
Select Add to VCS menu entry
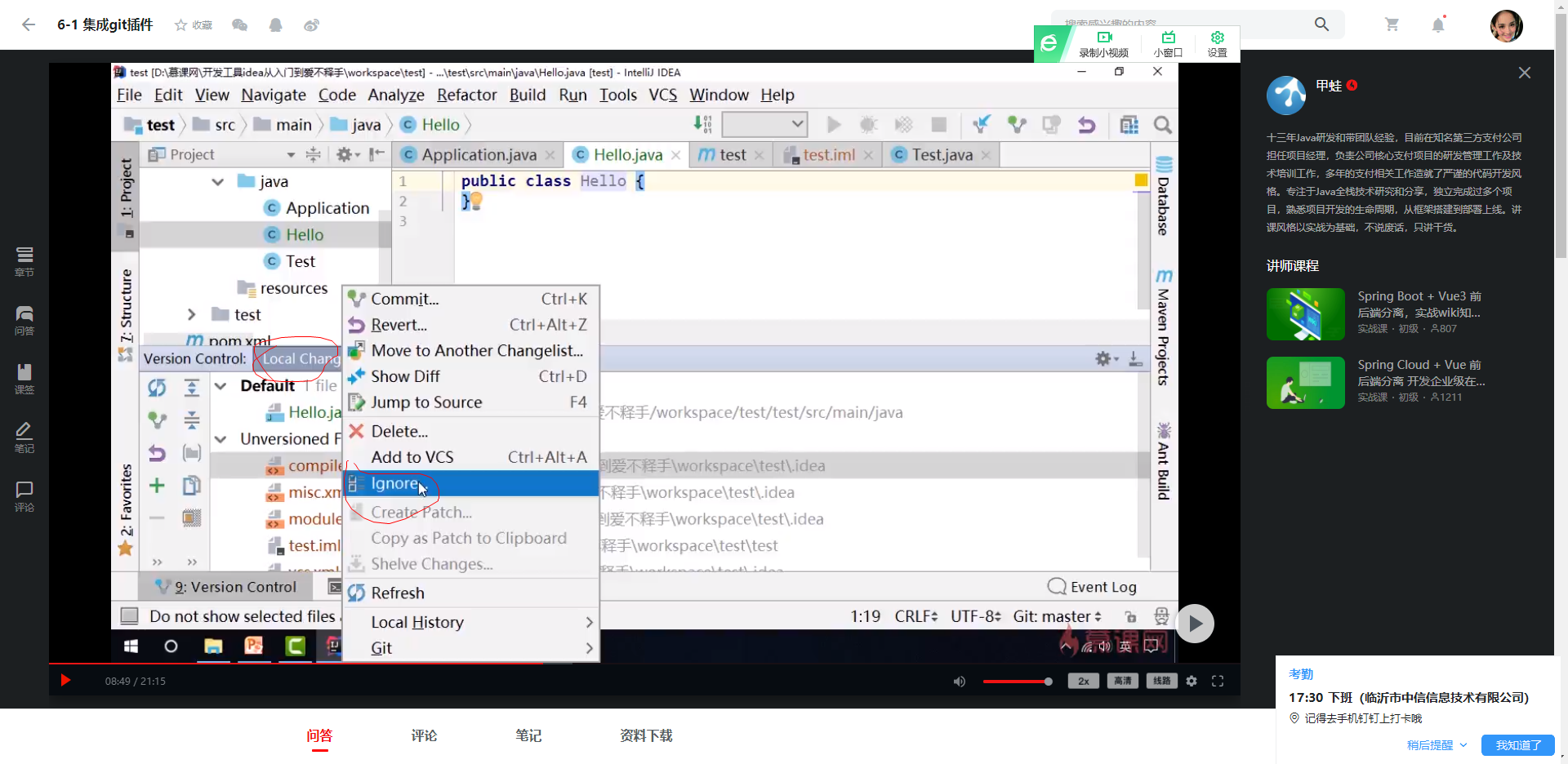471,457
